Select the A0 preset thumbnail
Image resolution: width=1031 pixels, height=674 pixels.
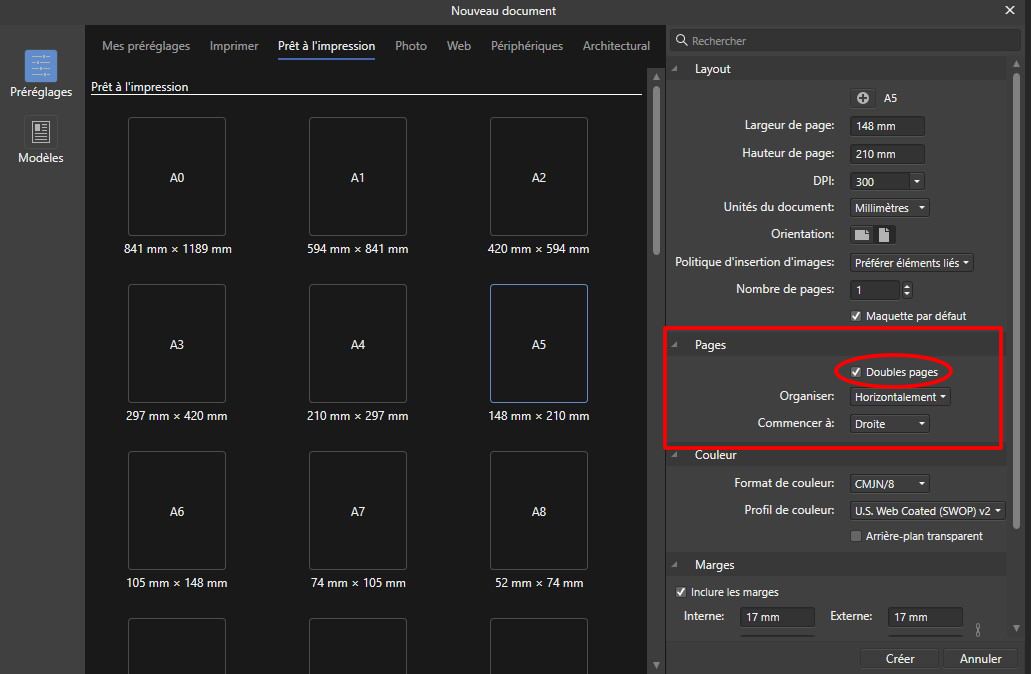177,176
